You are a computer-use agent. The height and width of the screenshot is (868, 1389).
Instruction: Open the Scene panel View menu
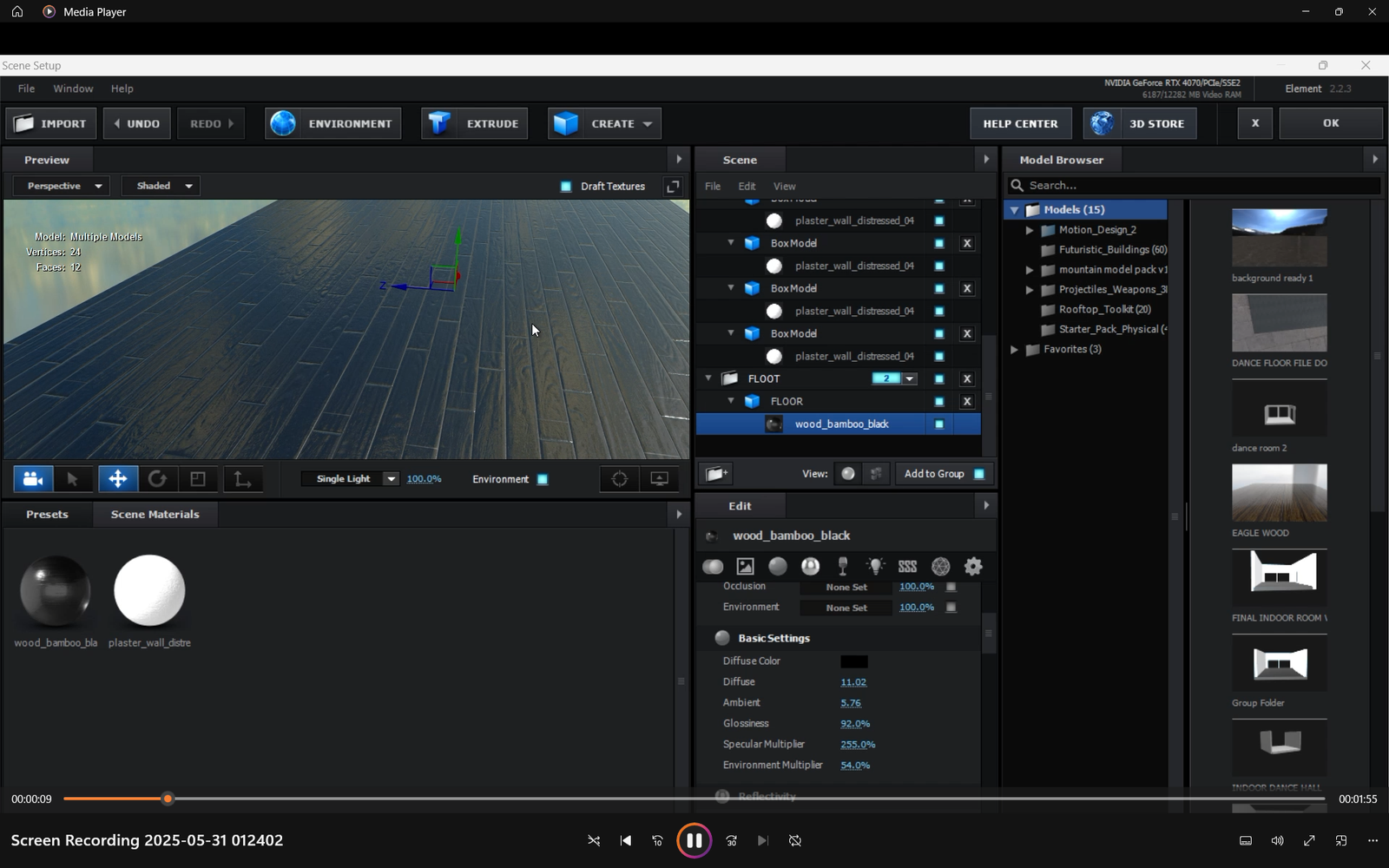[x=784, y=187]
